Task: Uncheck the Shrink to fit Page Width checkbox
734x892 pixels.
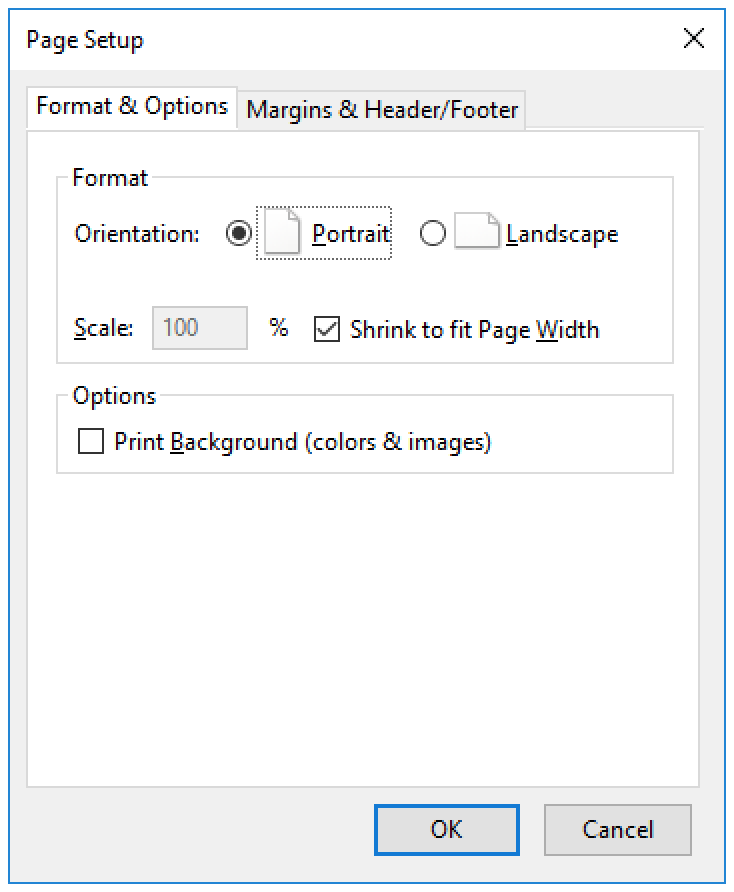Action: (x=327, y=329)
